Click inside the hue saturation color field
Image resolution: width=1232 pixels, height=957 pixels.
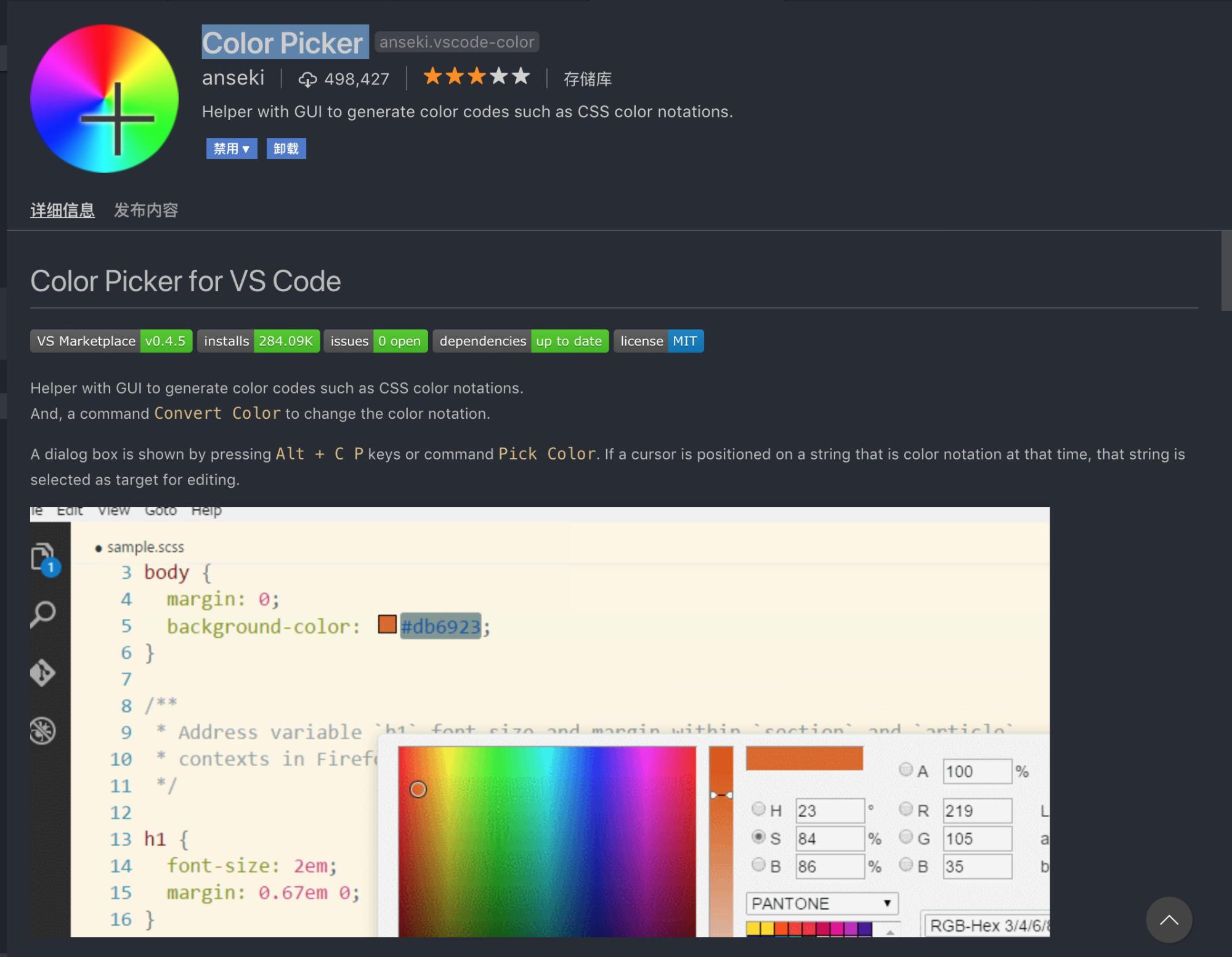click(547, 841)
